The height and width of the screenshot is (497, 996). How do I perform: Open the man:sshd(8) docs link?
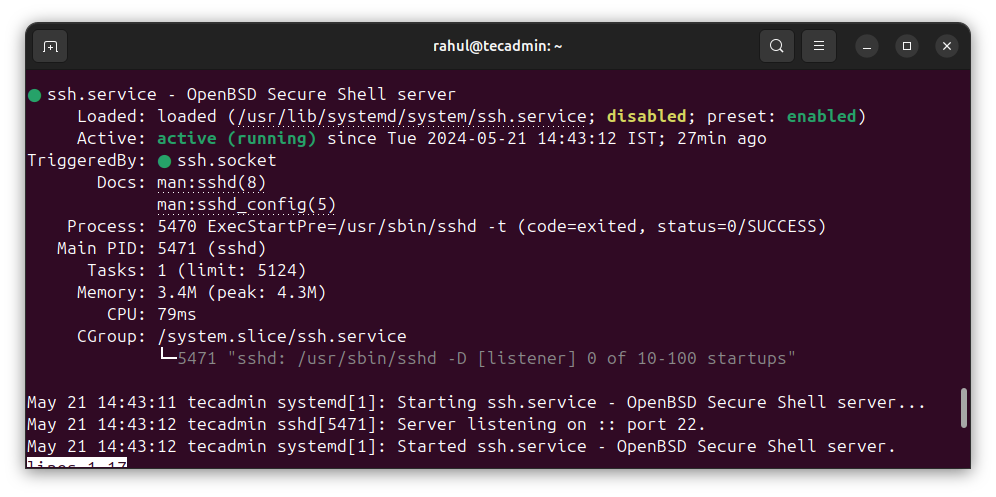click(212, 183)
